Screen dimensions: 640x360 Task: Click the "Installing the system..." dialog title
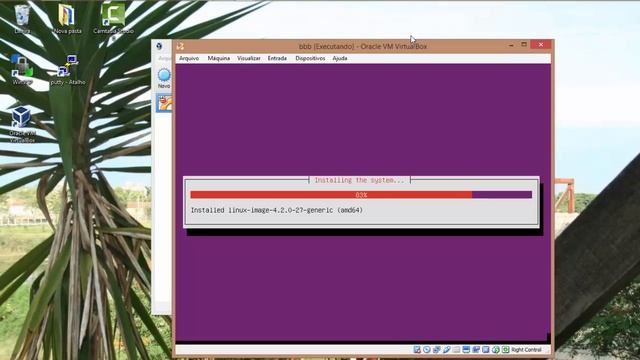pyautogui.click(x=359, y=180)
